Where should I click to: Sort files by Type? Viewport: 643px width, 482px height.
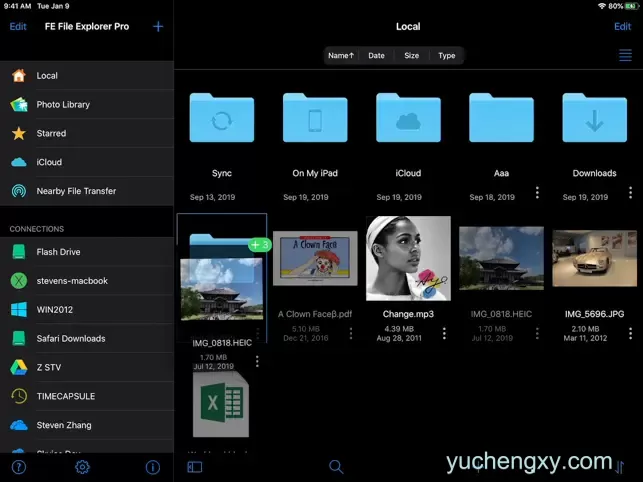447,55
